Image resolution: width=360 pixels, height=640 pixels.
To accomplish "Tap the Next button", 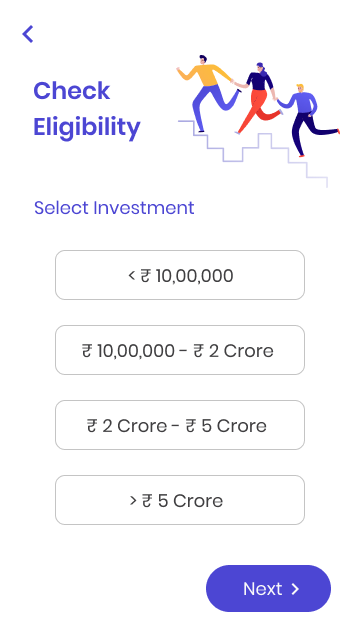I will coord(269,589).
